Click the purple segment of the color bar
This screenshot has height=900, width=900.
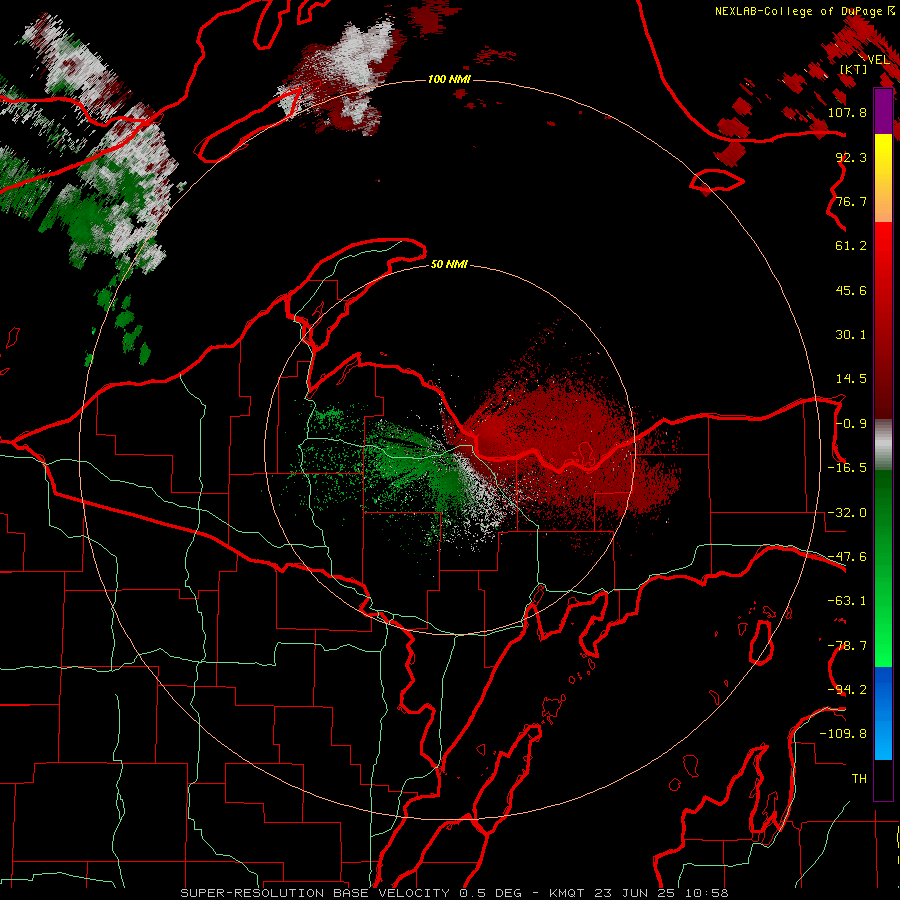pyautogui.click(x=883, y=111)
